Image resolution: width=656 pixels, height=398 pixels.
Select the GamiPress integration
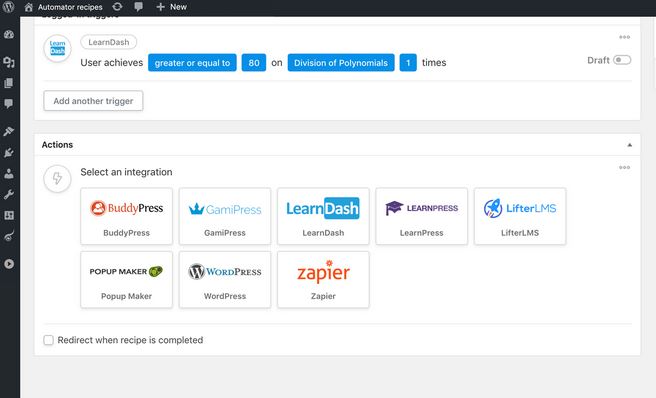(x=225, y=216)
